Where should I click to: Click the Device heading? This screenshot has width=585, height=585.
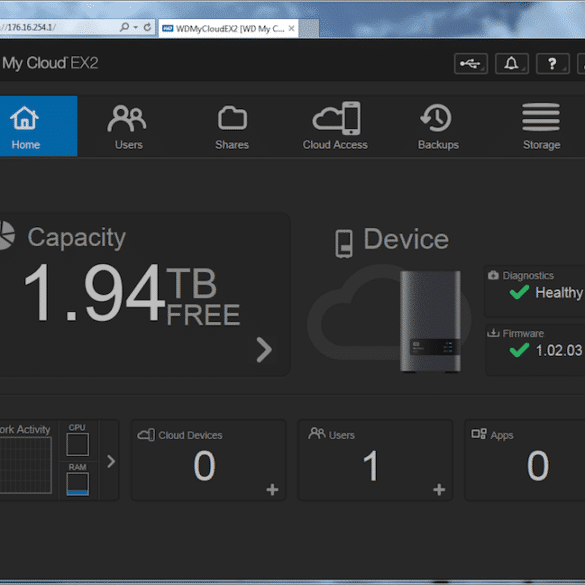(406, 239)
